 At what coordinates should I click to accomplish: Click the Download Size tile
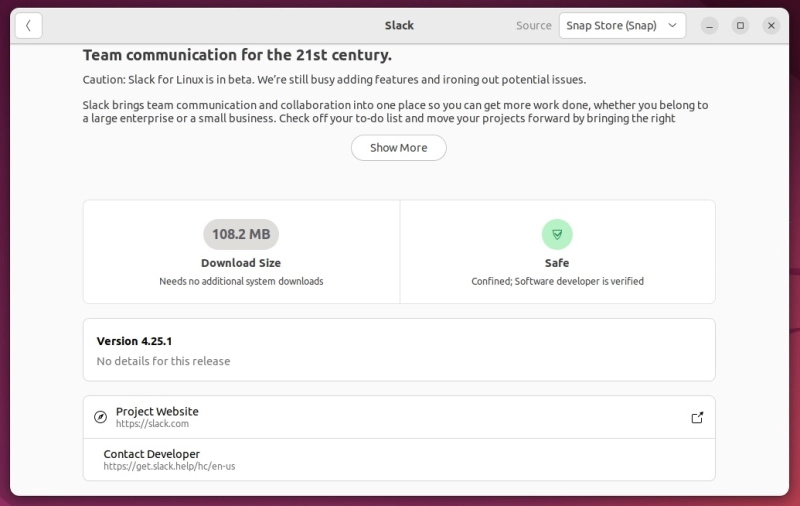pos(241,251)
